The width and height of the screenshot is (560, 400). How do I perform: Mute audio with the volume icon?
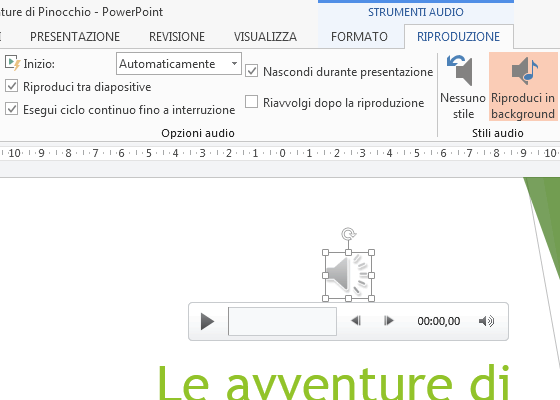[x=486, y=321]
